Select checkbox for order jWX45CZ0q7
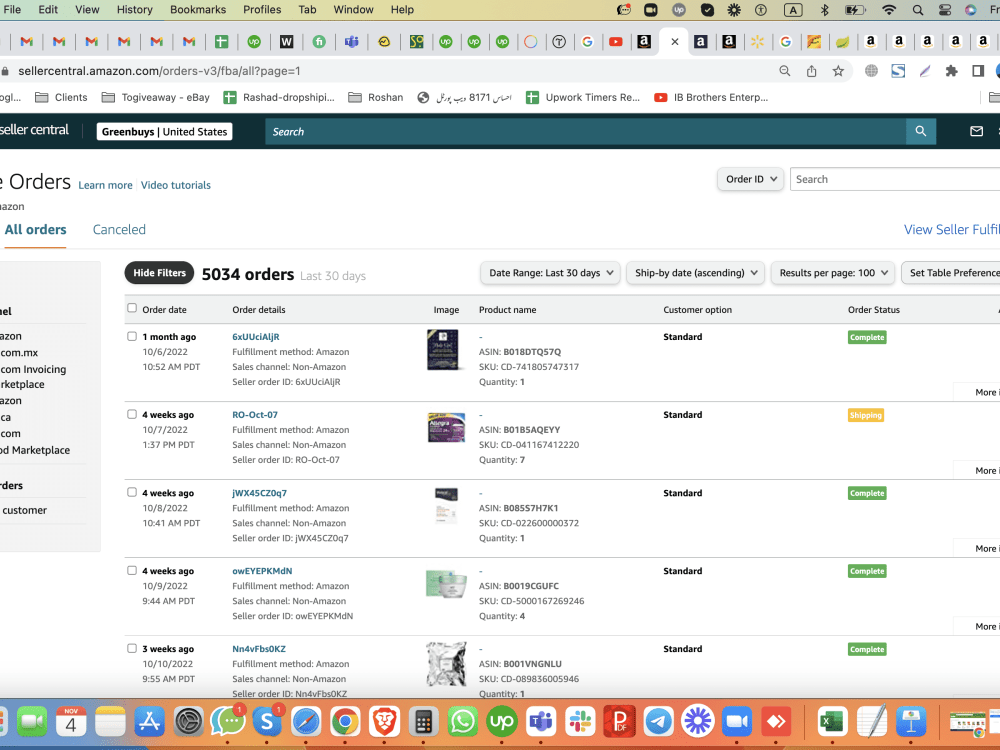 click(x=132, y=492)
